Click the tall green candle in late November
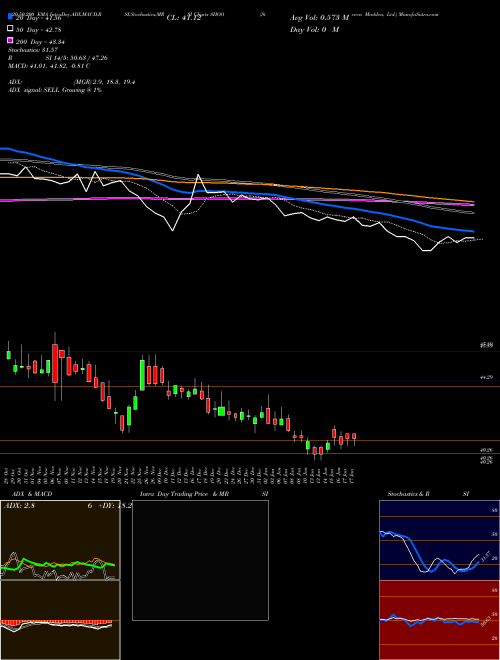The width and height of the screenshot is (500, 660). pyautogui.click(x=142, y=375)
